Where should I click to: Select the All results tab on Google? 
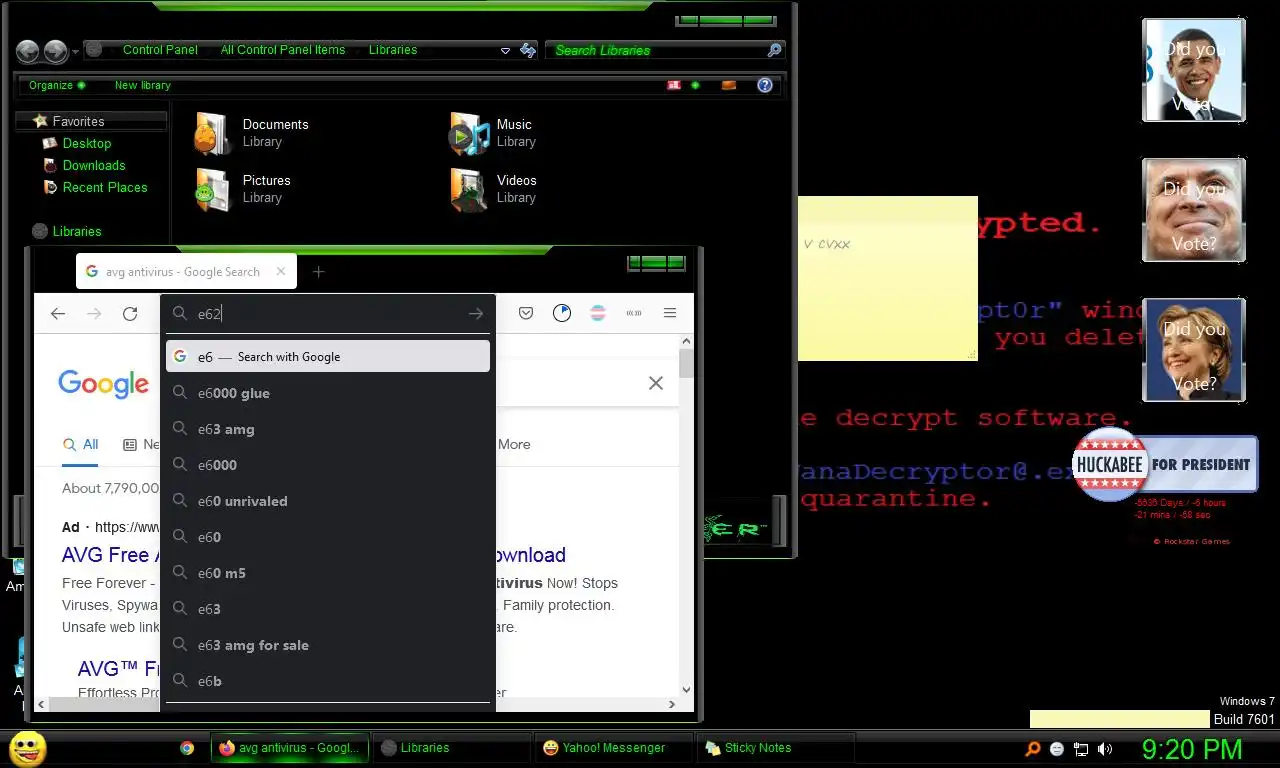click(81, 444)
